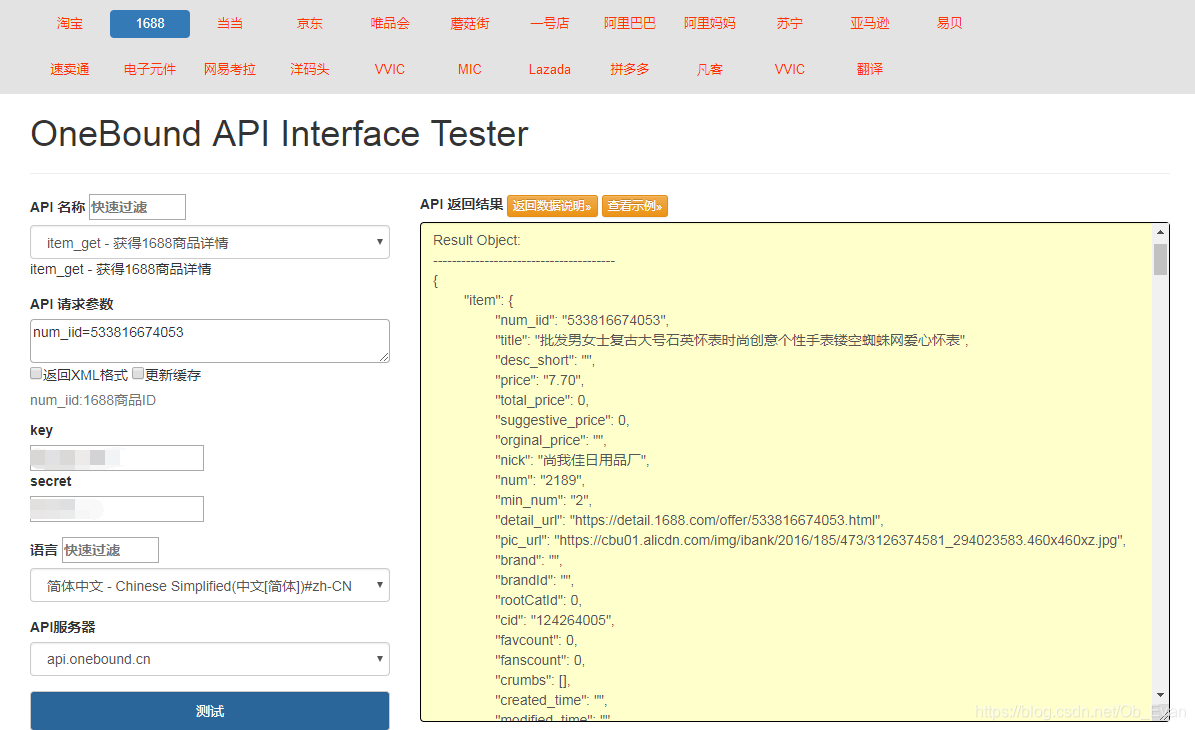Image resolution: width=1195 pixels, height=730 pixels.
Task: Open the VVIC tab next to 凡客
Action: 790,69
